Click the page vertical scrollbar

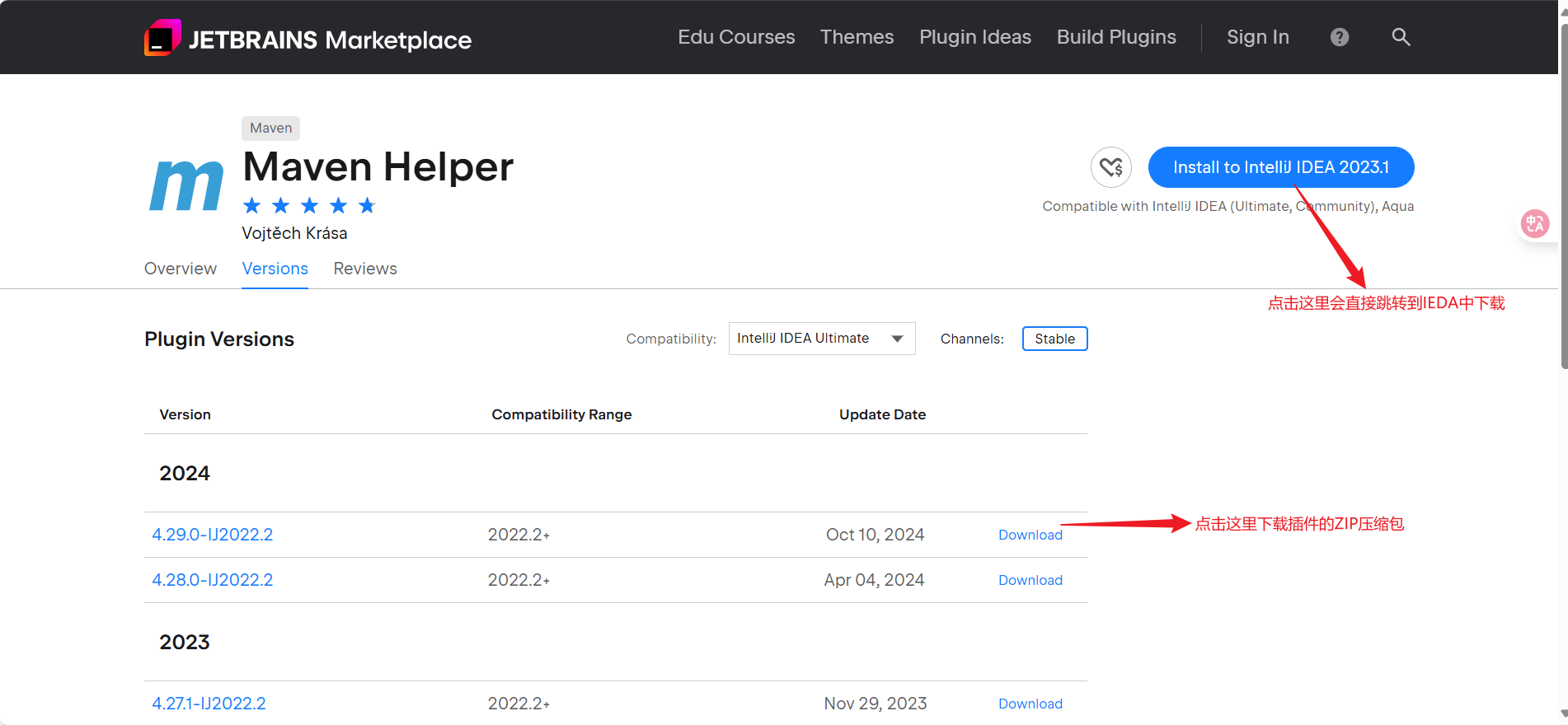coord(1563,198)
